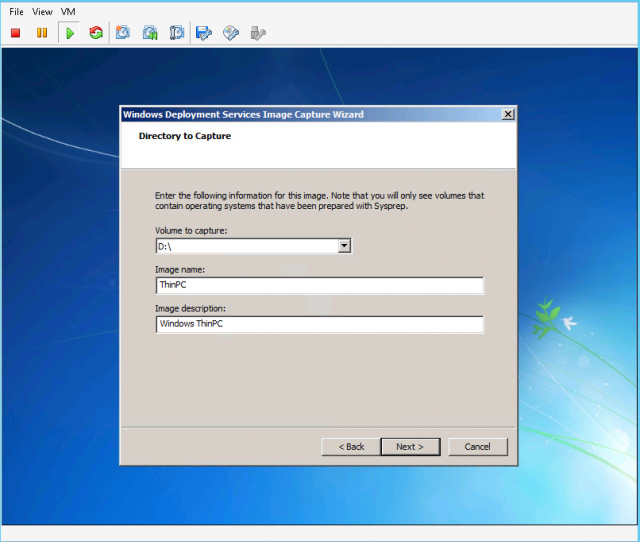Reset the virtual machine

pos(95,33)
